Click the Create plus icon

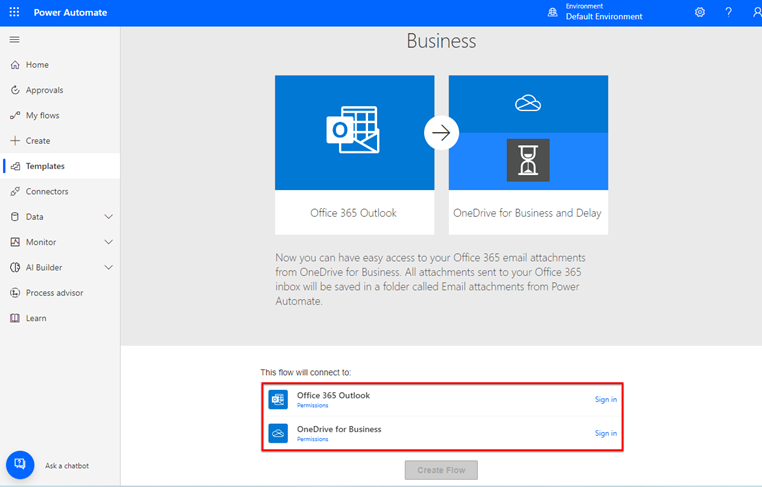tap(15, 140)
